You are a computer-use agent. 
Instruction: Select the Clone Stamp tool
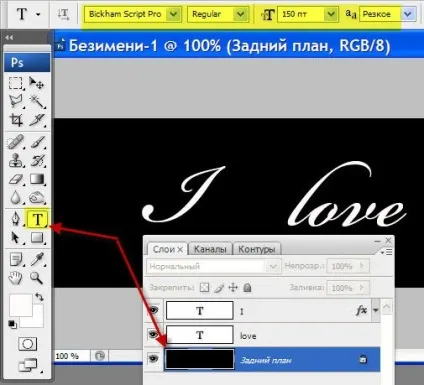16,161
